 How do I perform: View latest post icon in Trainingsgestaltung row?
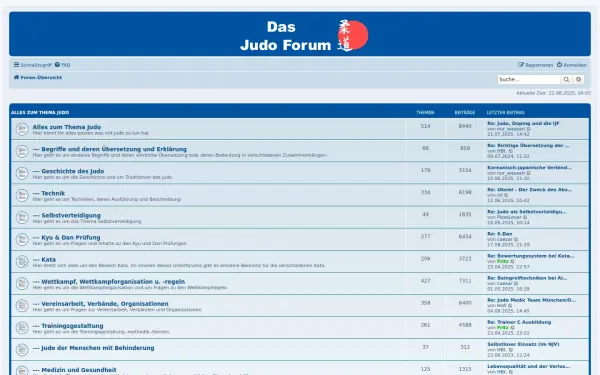pyautogui.click(x=513, y=328)
